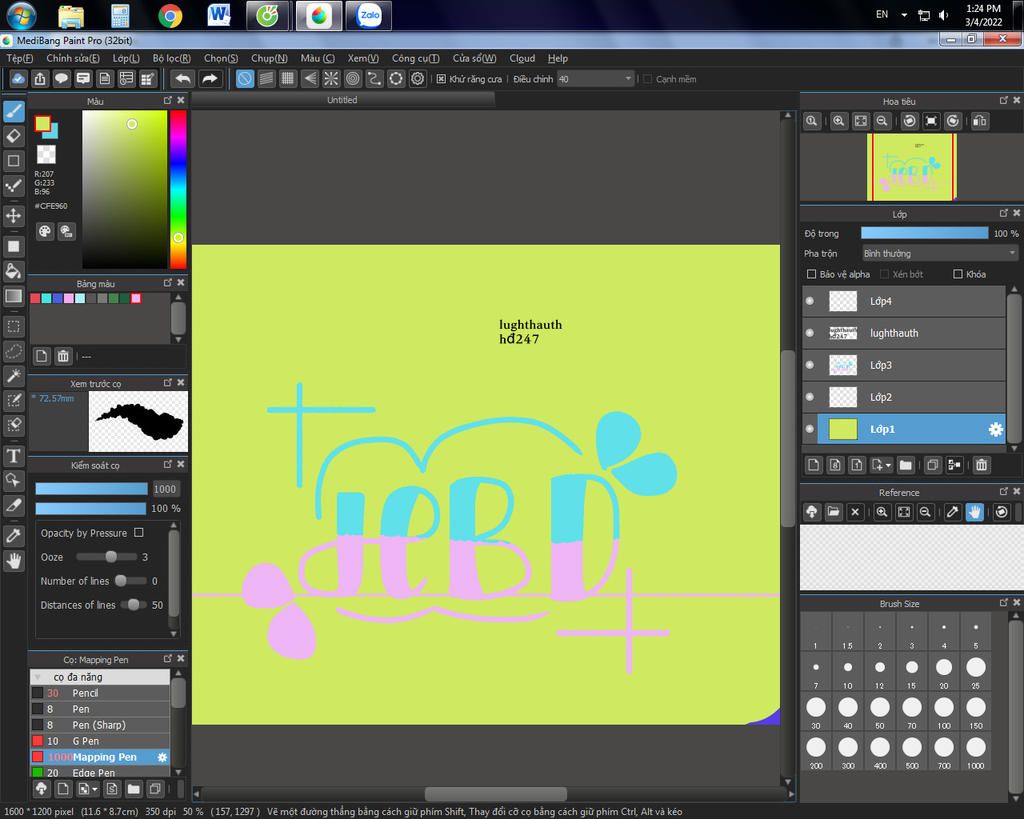Activate the Hand pan tool
The image size is (1024, 819).
click(14, 560)
